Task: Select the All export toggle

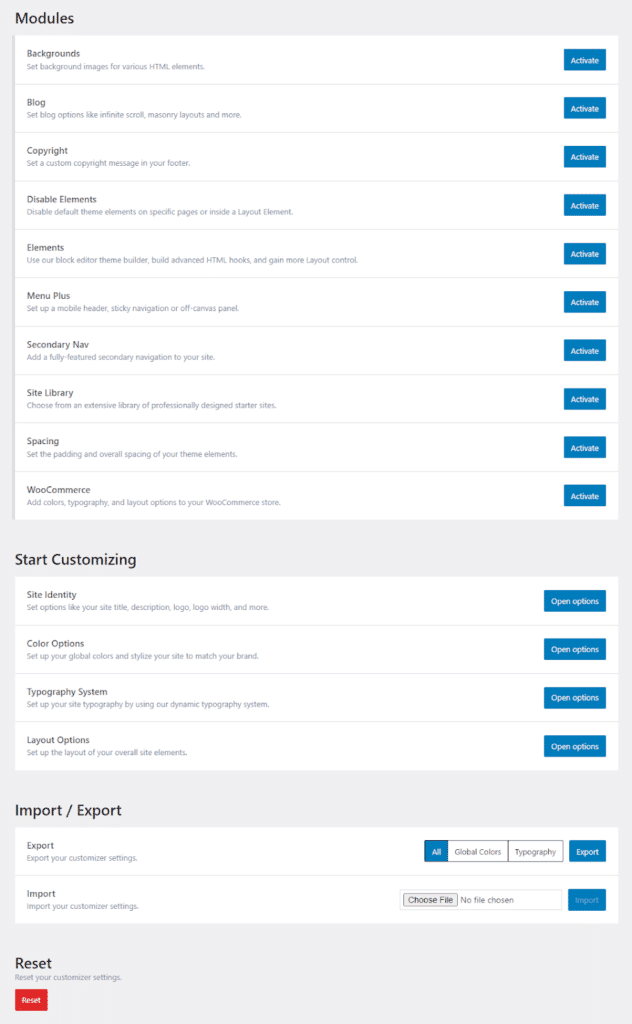Action: 436,852
